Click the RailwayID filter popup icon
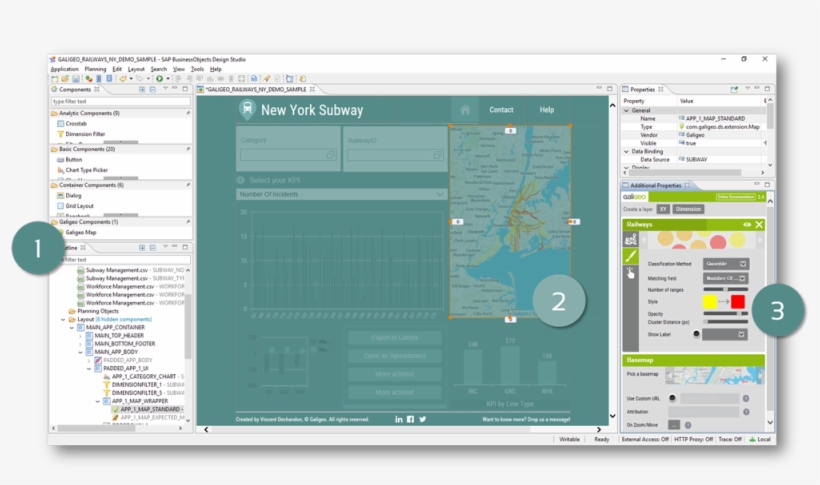Viewport: 820px width, 485px height. click(438, 155)
